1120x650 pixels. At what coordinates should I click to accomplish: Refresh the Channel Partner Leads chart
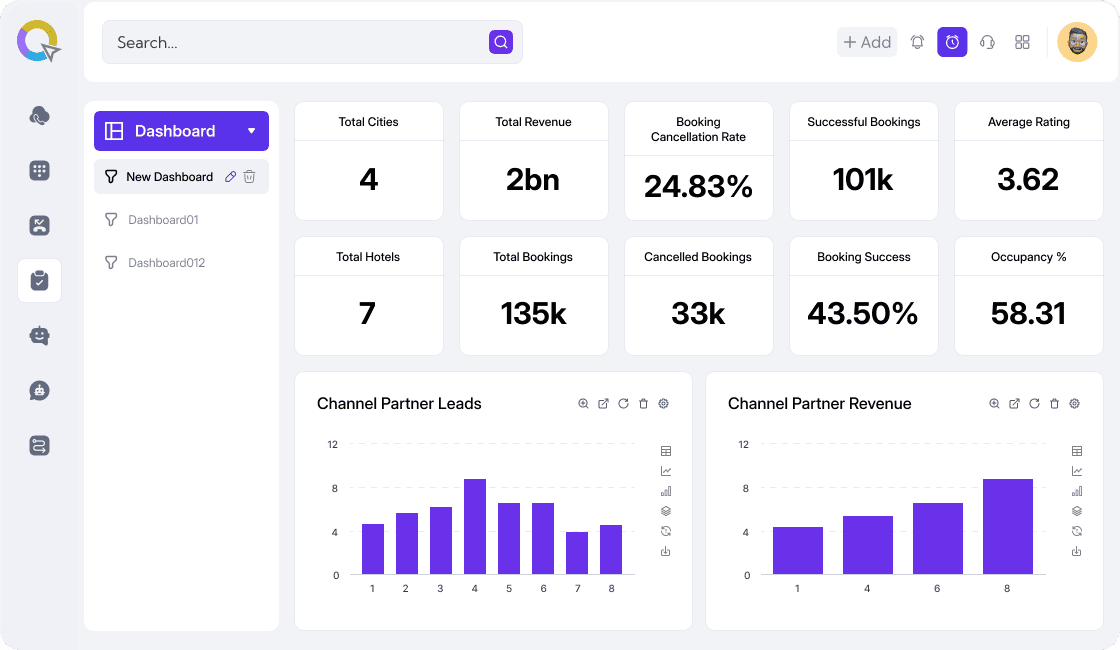623,404
